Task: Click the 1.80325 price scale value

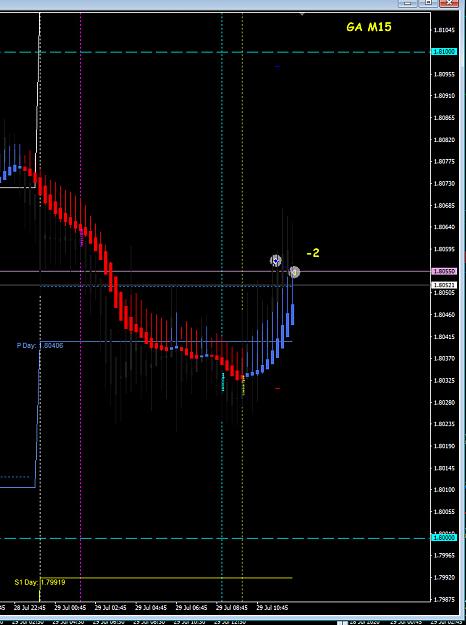Action: 444,381
